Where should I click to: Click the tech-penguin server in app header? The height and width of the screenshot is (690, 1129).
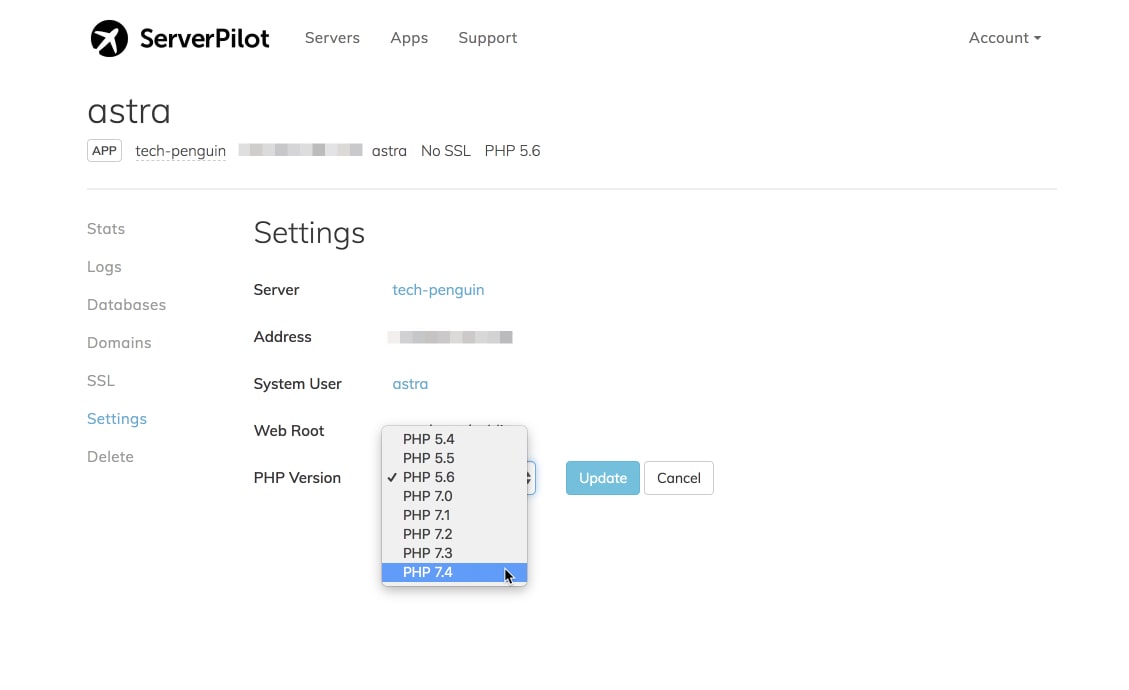click(x=181, y=151)
